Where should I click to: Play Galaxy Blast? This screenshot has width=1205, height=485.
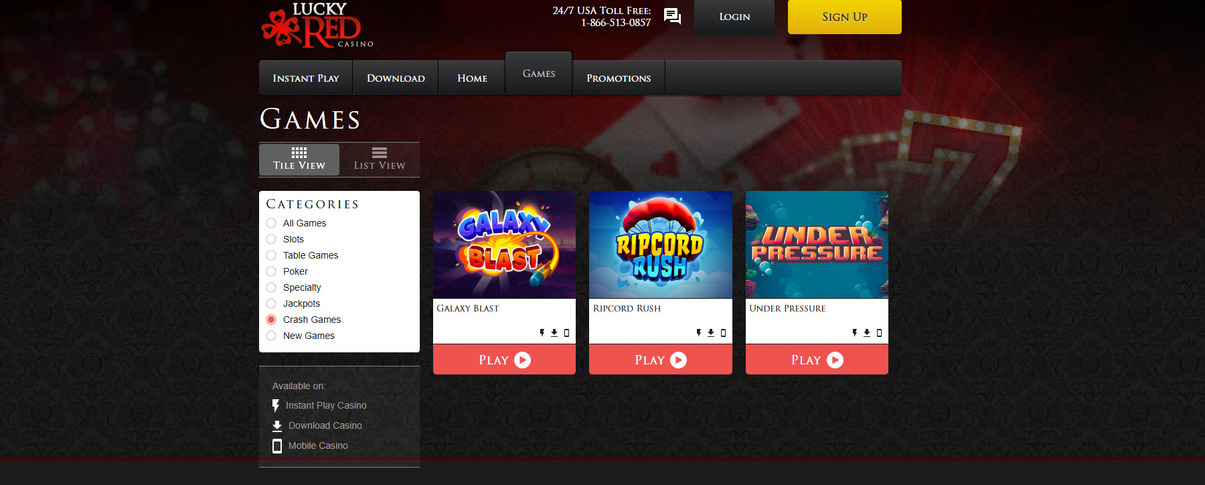pyautogui.click(x=504, y=360)
